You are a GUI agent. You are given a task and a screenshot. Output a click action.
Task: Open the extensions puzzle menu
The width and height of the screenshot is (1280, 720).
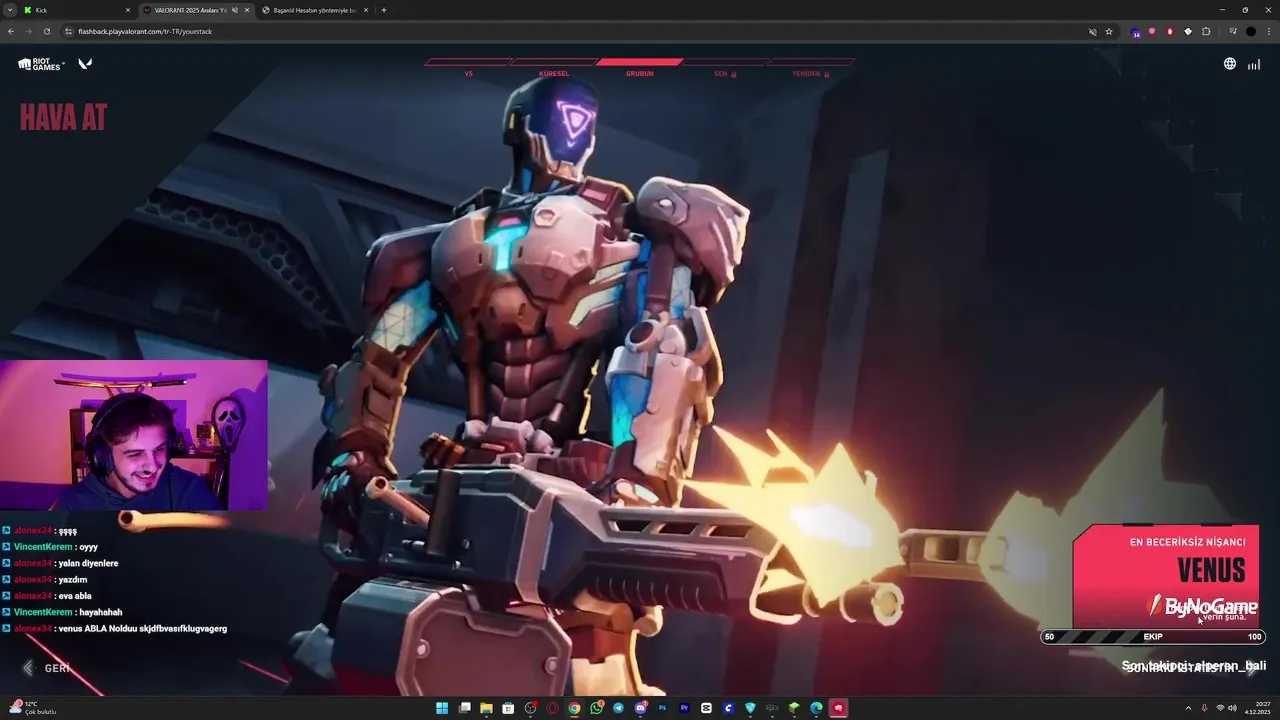click(1206, 31)
